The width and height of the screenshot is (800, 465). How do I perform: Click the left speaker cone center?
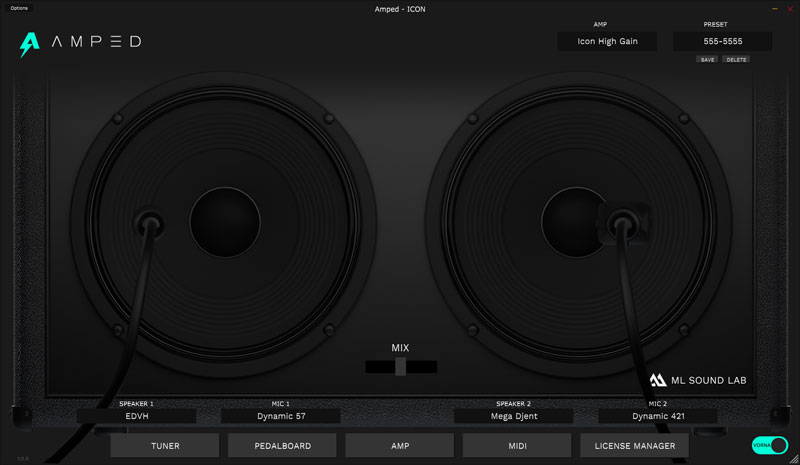tap(225, 222)
